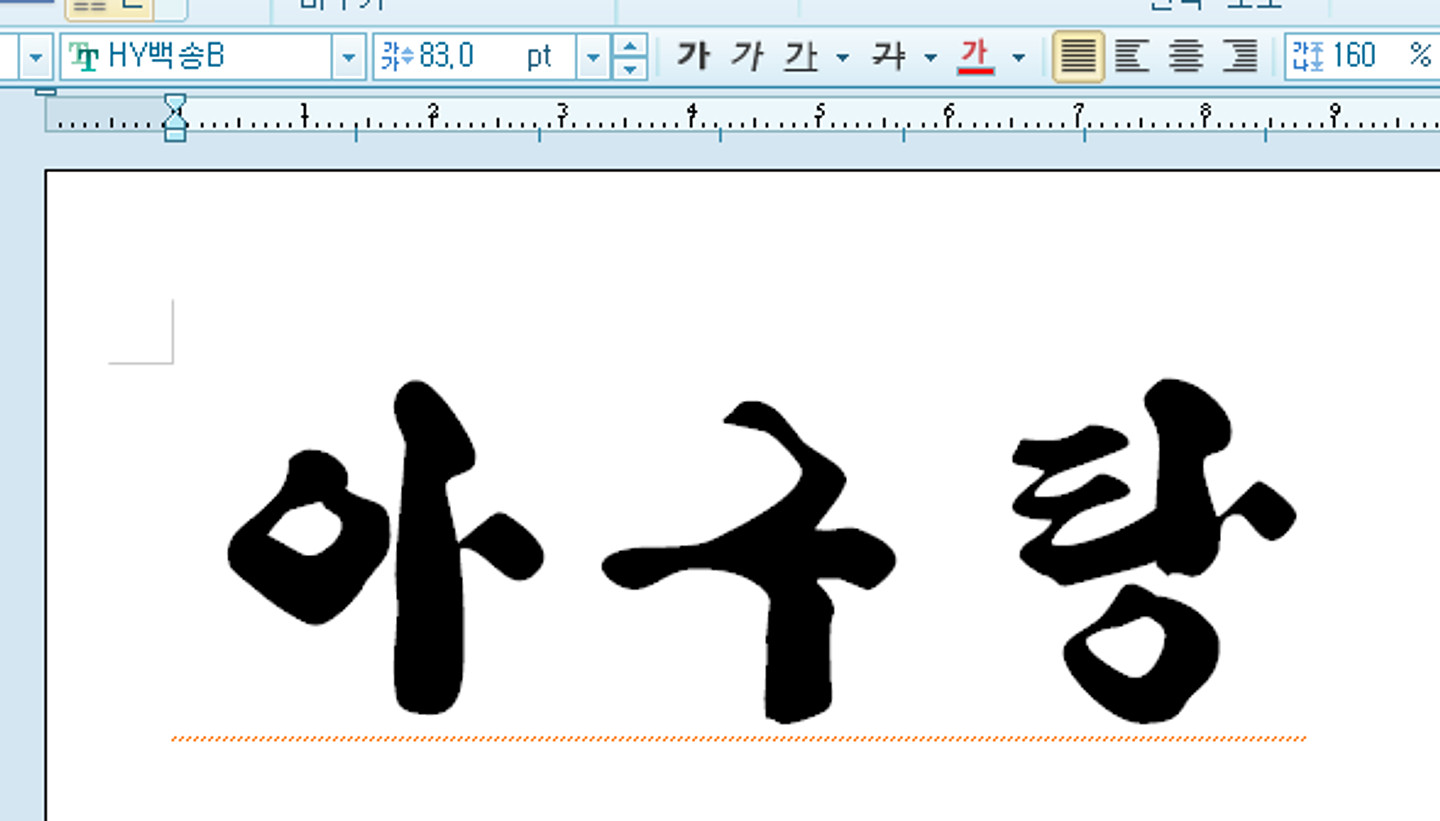The image size is (1440, 821).
Task: Apply red font color
Action: pos(975,56)
